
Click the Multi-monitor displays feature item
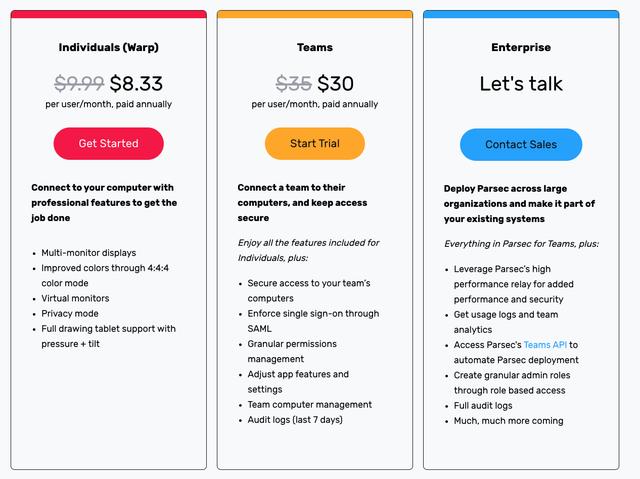[89, 253]
